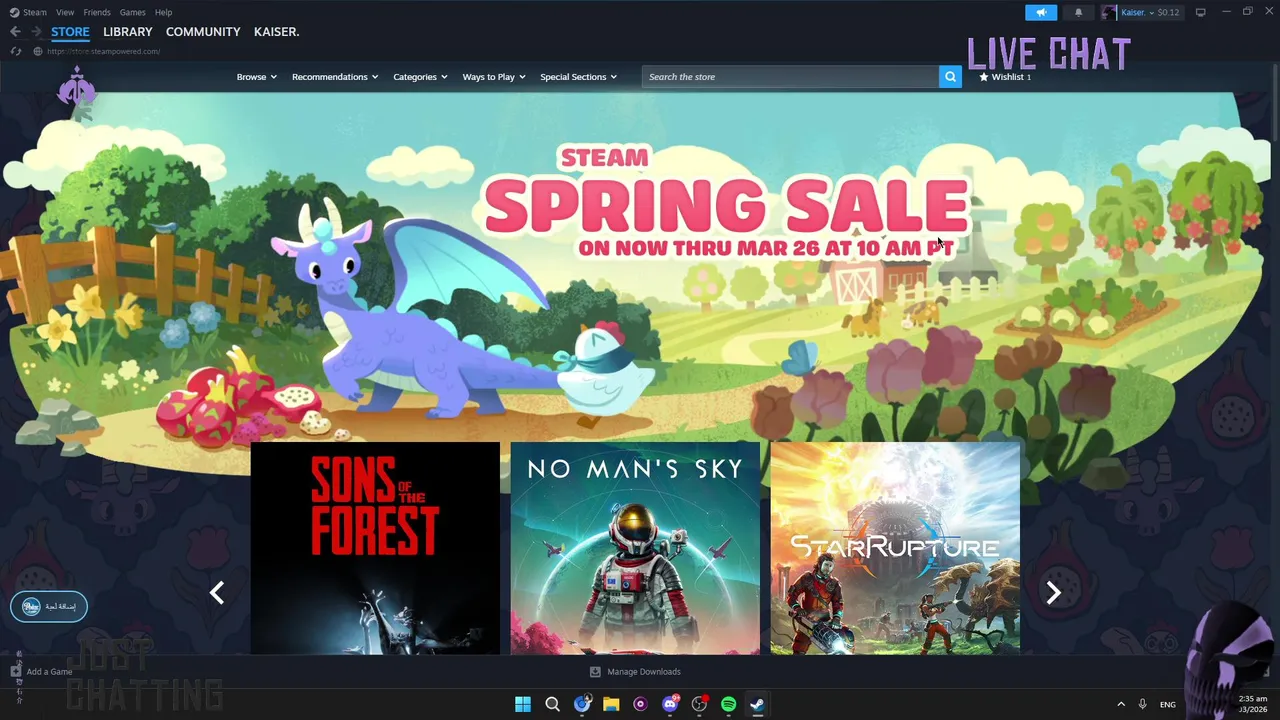Show next carousel games with right arrow
The image size is (1280, 720).
click(x=1053, y=593)
